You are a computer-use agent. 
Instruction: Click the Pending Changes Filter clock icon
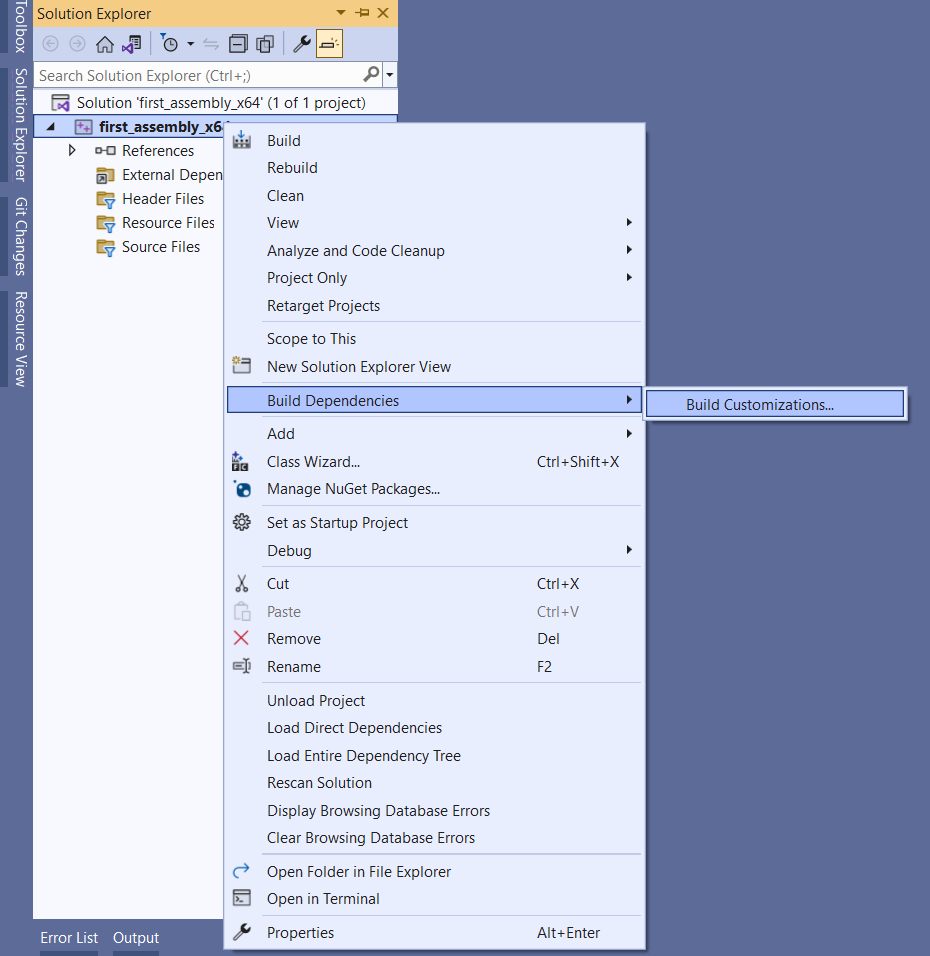click(170, 44)
